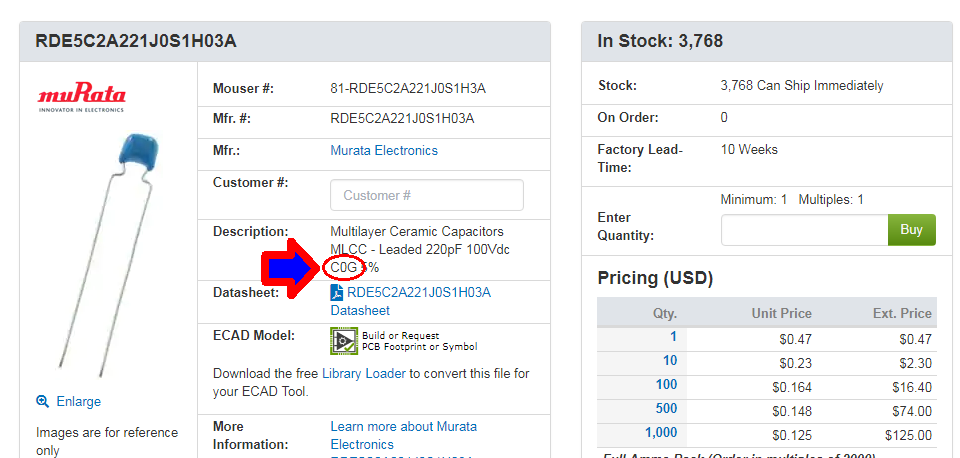Viewport: 960px width, 458px height.
Task: Click the Qty. column header
Action: coord(665,313)
